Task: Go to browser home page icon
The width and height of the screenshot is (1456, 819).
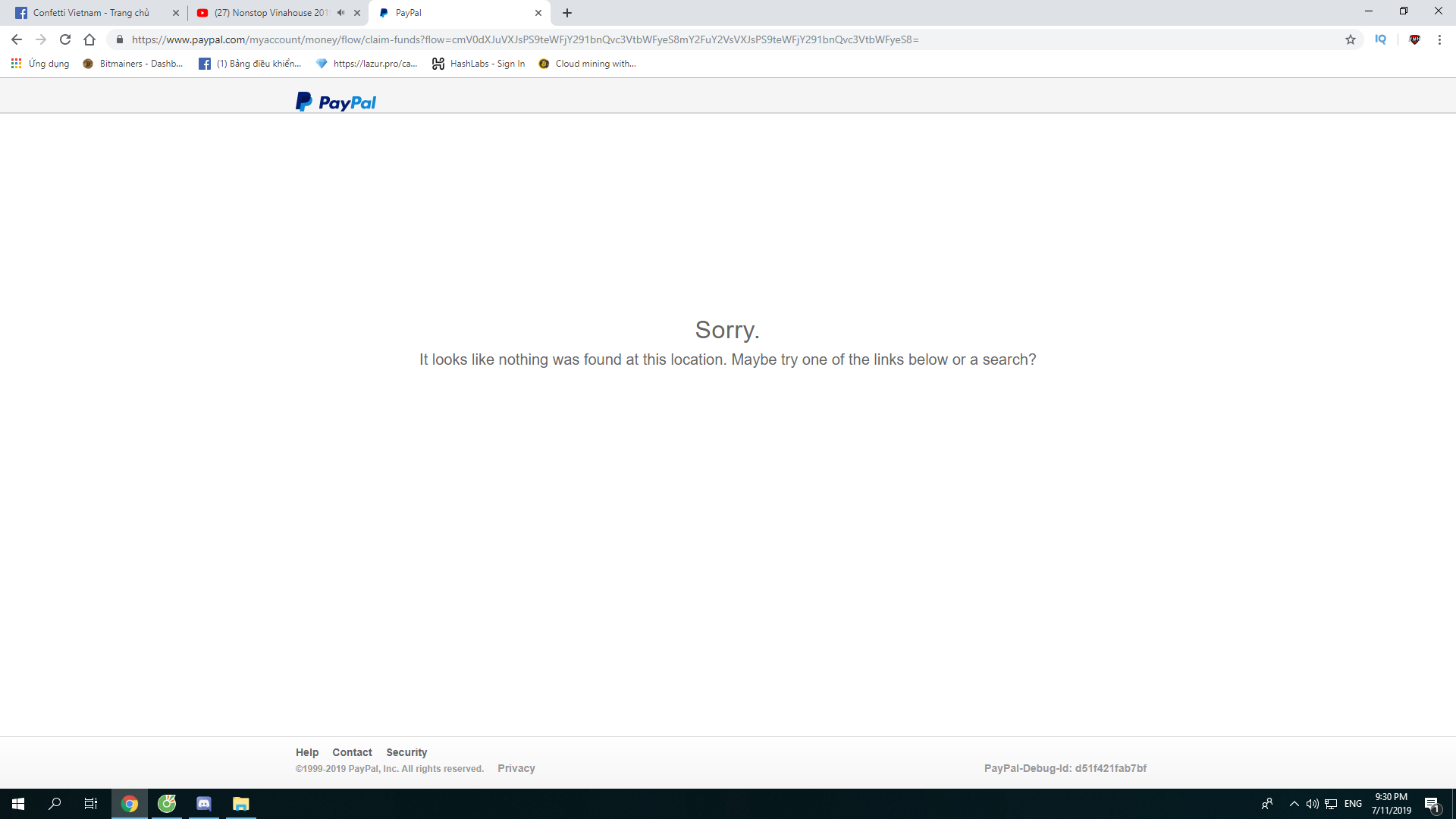Action: pyautogui.click(x=89, y=39)
